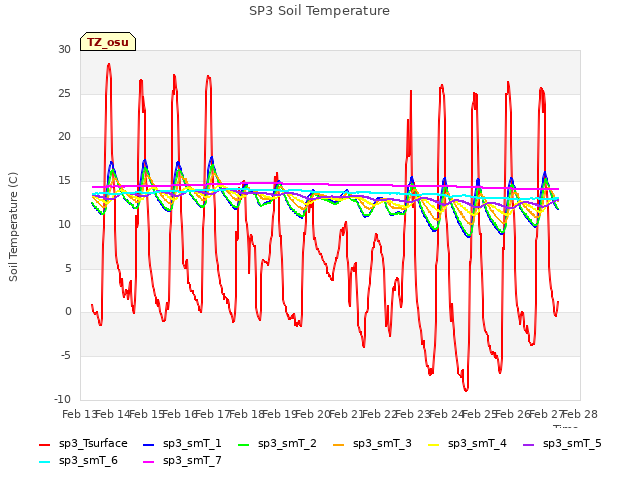Image resolution: width=640 pixels, height=480 pixels.
Task: Click the yellow sp3_smT_4 legend swatch
Action: coord(433,444)
